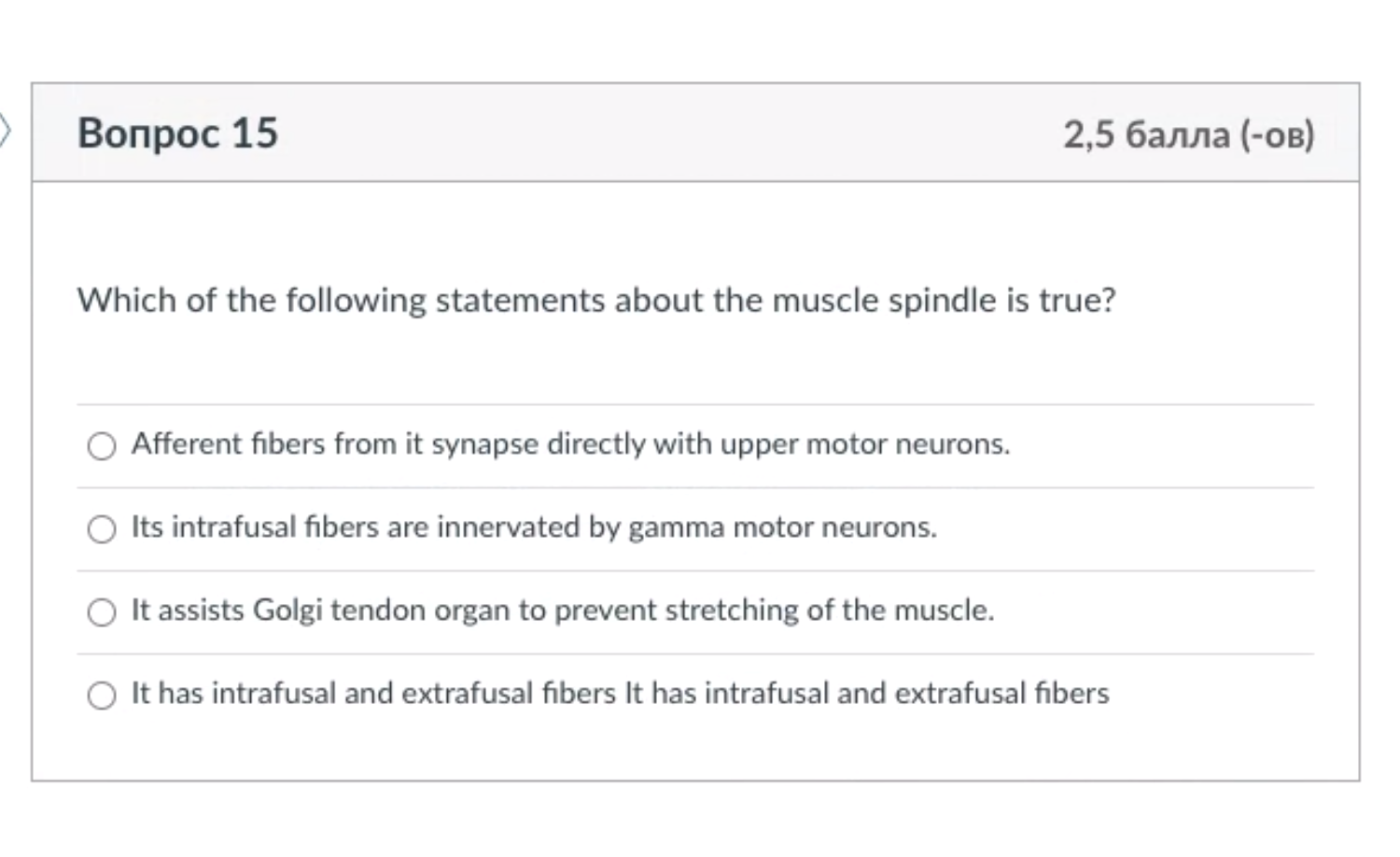1400x857 pixels.
Task: Click the '2,5 балла (-ов)' points label
Action: tap(1188, 134)
